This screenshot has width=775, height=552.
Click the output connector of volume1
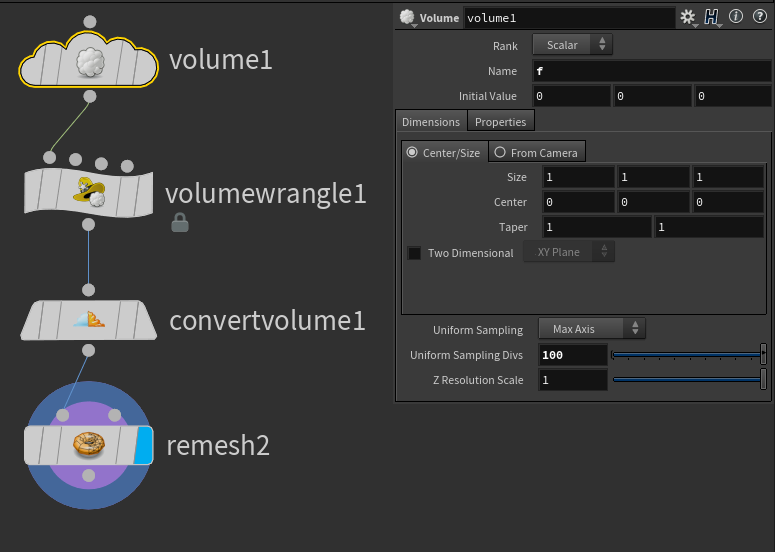[x=89, y=96]
